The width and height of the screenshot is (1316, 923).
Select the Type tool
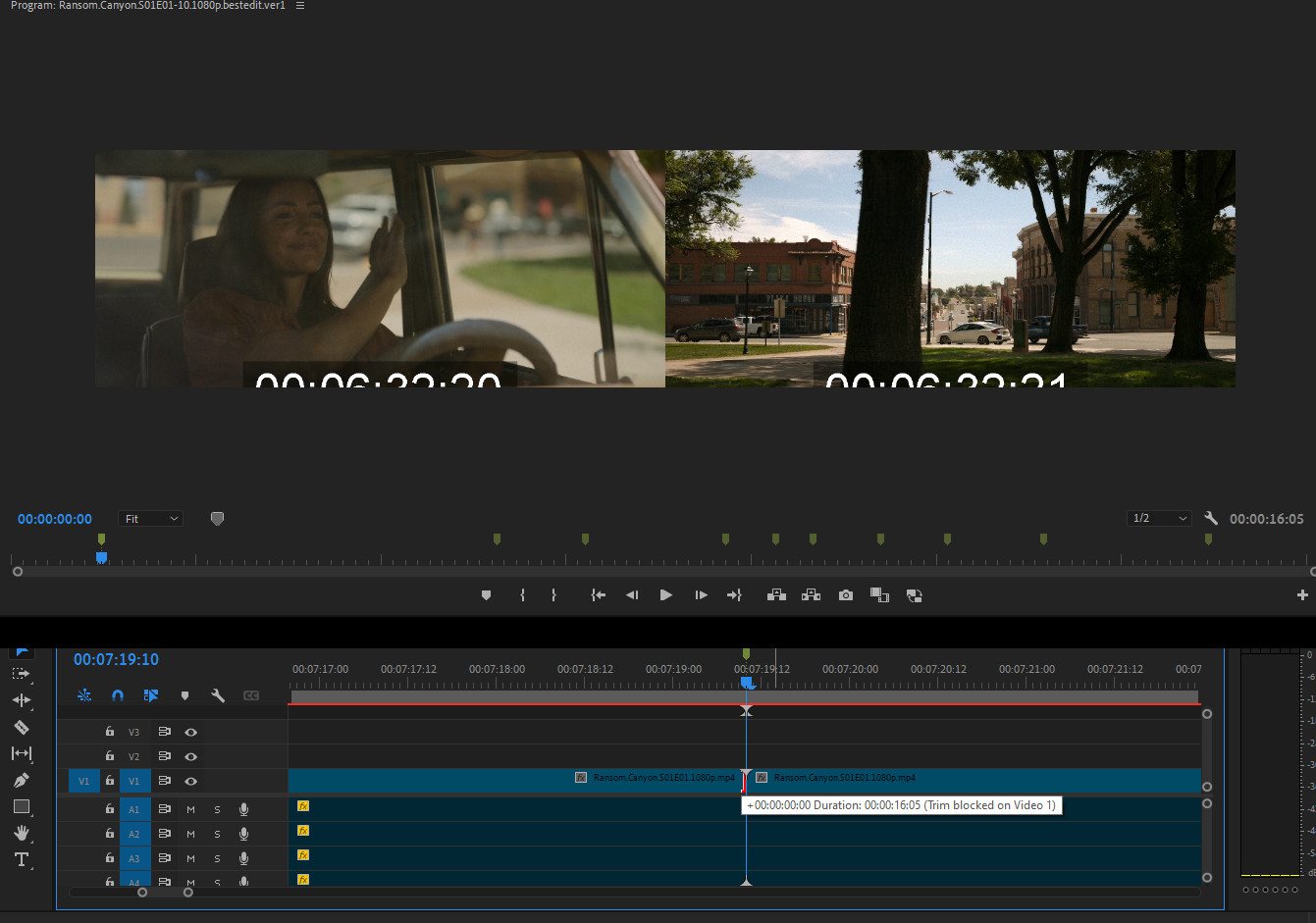click(x=21, y=859)
